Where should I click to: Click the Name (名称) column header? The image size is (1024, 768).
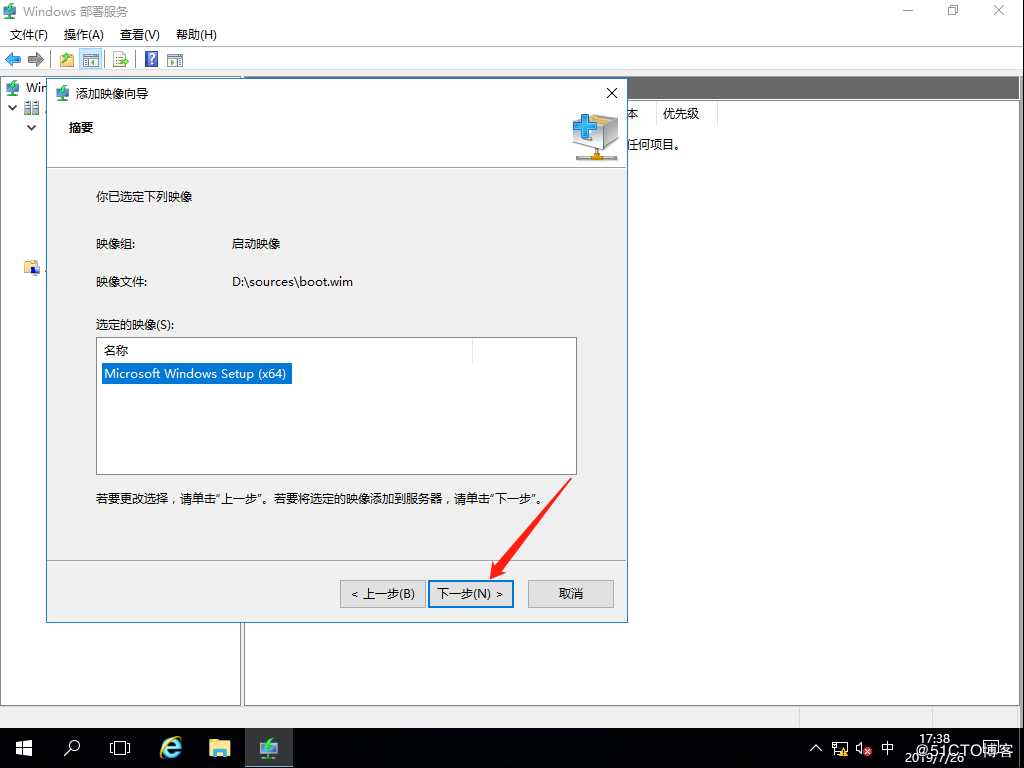(284, 351)
